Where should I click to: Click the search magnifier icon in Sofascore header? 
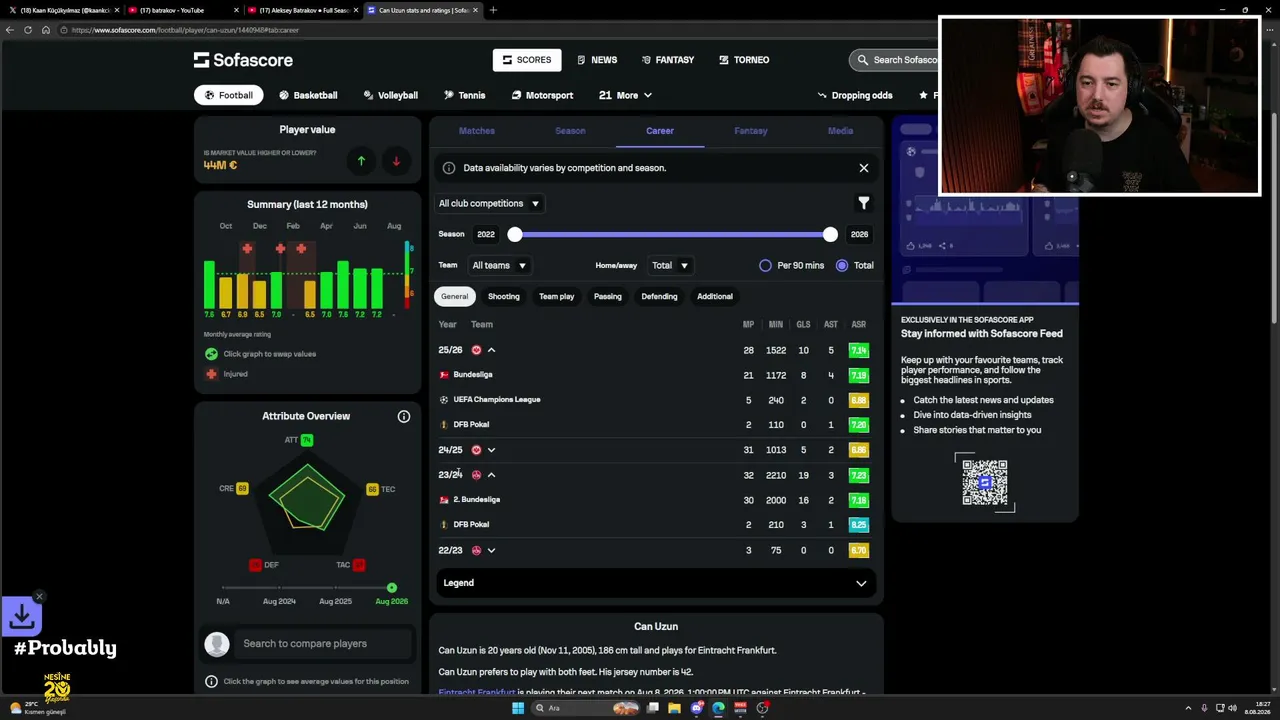pyautogui.click(x=862, y=60)
